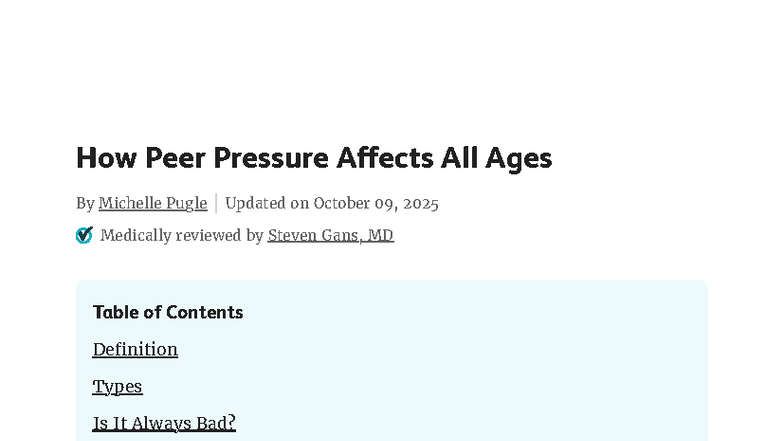Open the "Is It Always Bad?" section
This screenshot has height=441, width=784.
pos(164,423)
